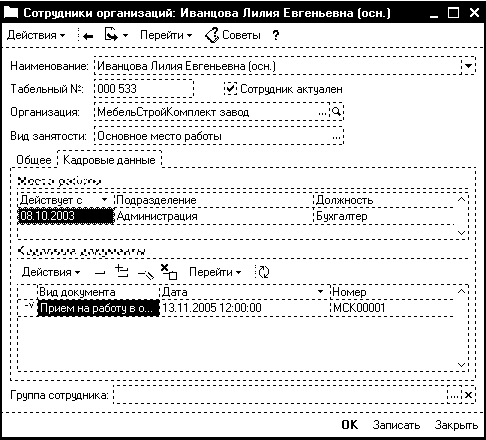Viewport: 486px width, 440px height.
Task: Click the create-based-on document icon in toolbar
Action: pos(111,34)
